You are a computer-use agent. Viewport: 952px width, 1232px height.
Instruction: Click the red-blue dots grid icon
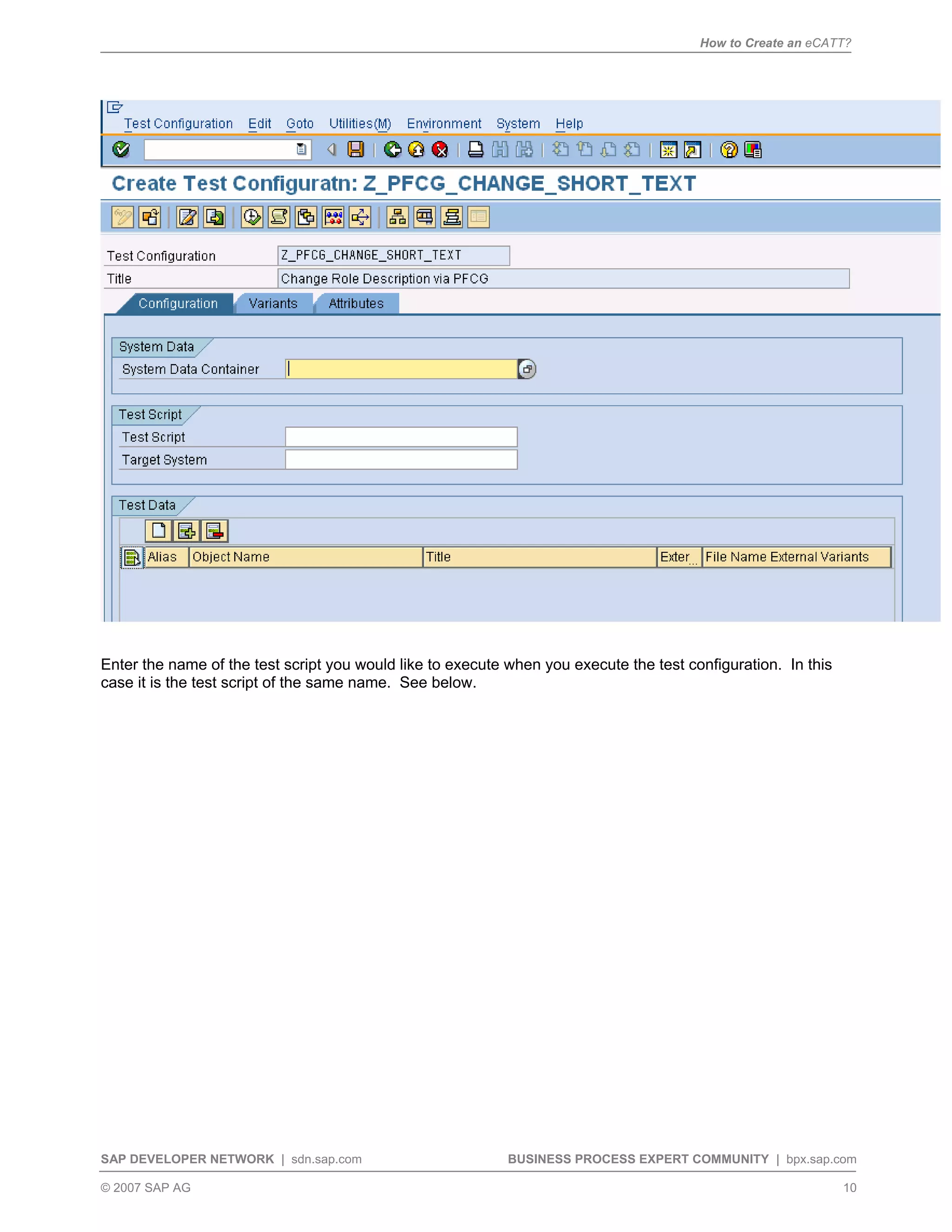pyautogui.click(x=333, y=217)
